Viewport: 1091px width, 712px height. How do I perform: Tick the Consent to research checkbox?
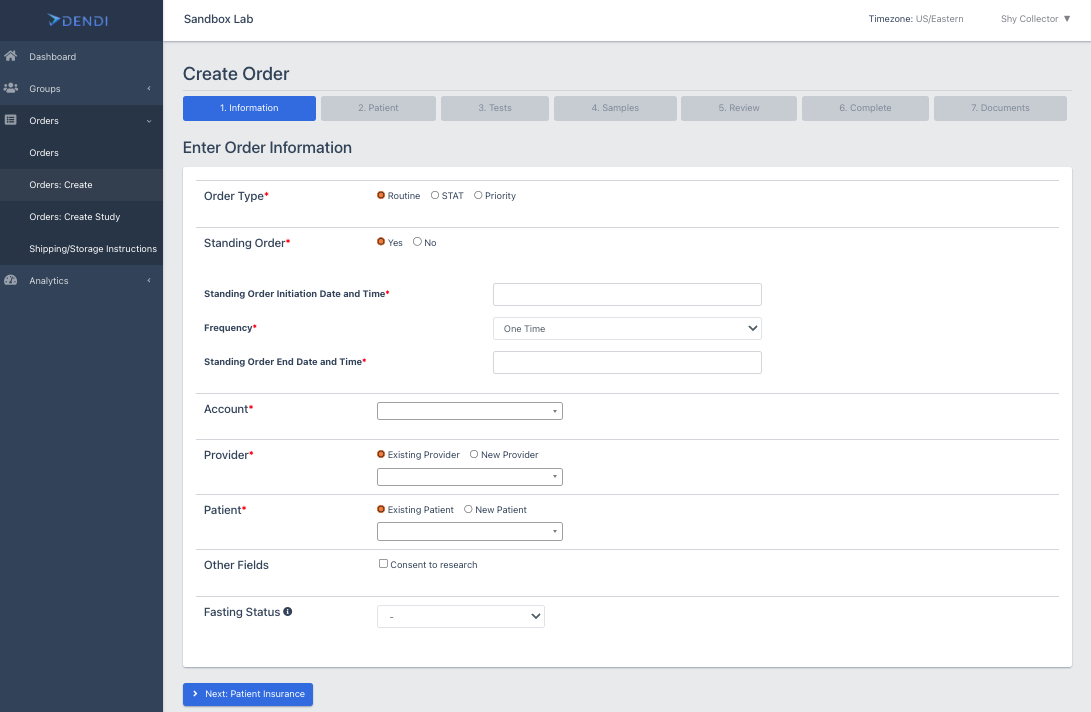[383, 564]
